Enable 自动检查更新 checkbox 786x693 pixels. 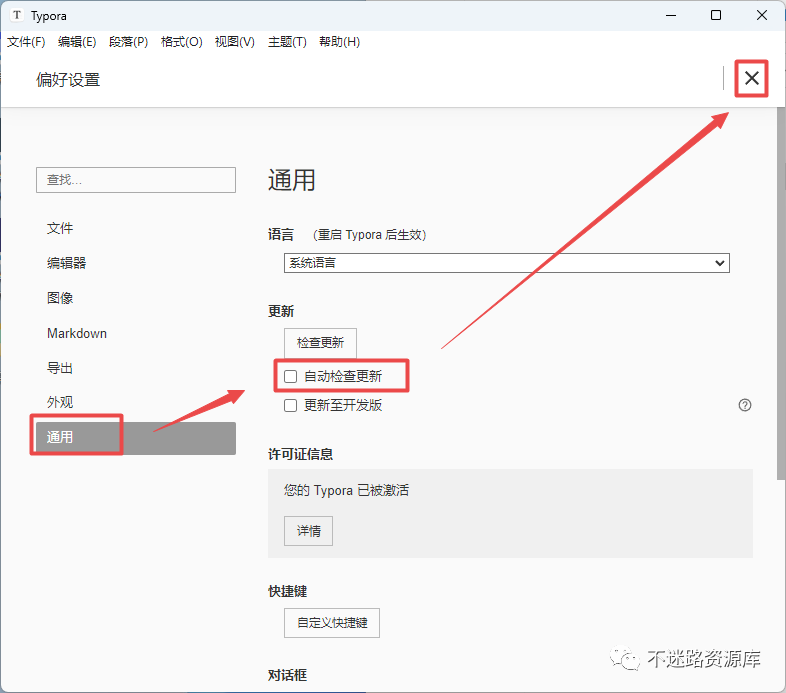(290, 376)
